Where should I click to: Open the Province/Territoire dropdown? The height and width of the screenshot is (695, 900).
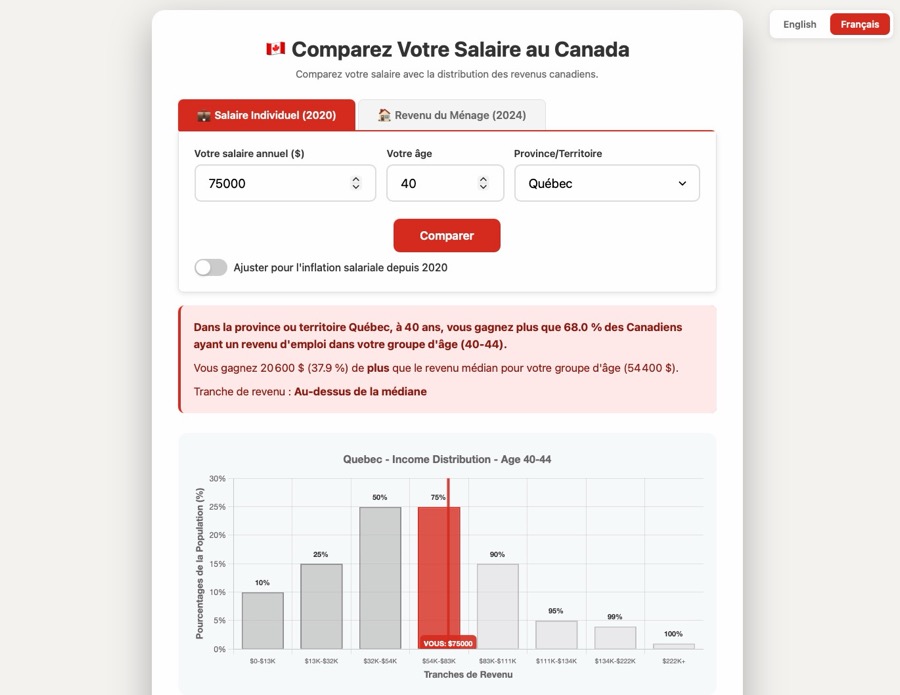[606, 183]
